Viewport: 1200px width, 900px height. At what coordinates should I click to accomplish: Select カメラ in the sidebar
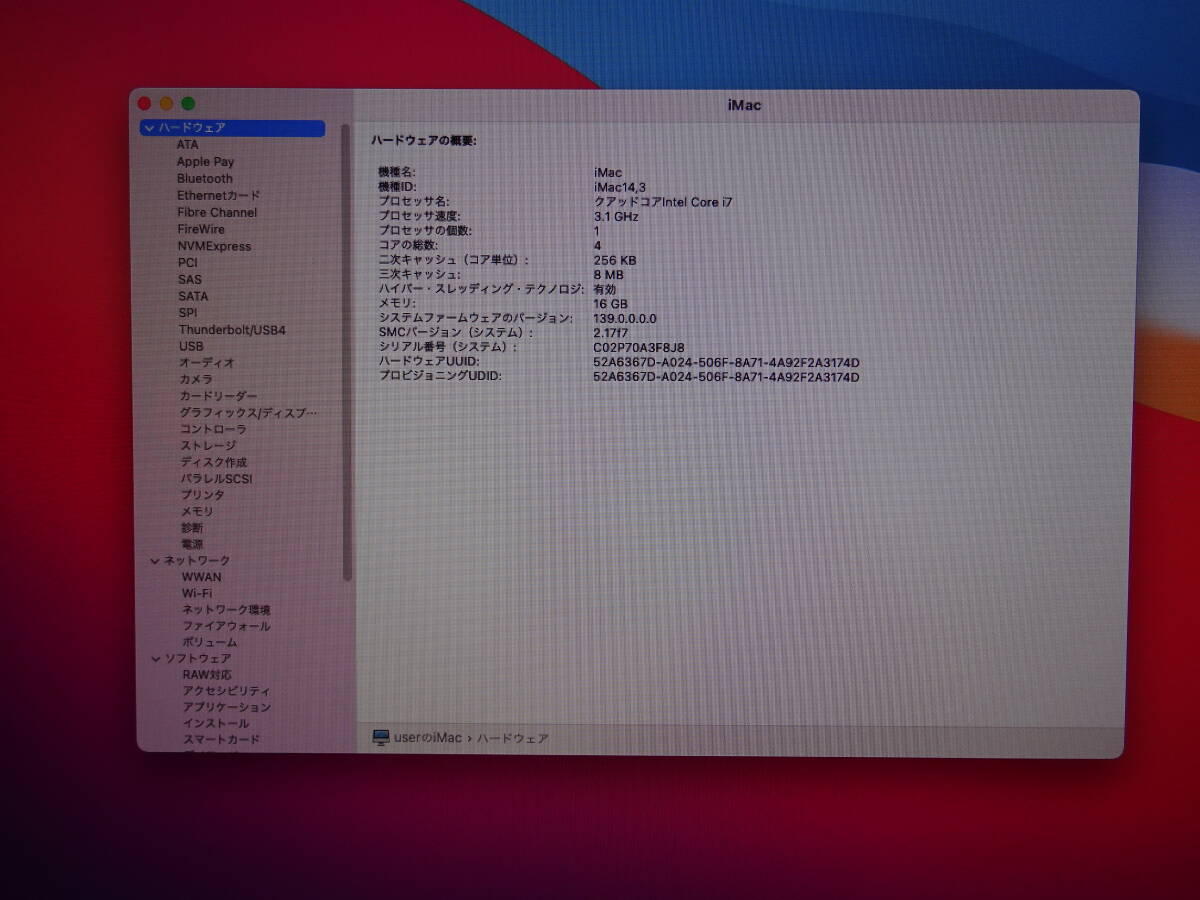[x=195, y=380]
